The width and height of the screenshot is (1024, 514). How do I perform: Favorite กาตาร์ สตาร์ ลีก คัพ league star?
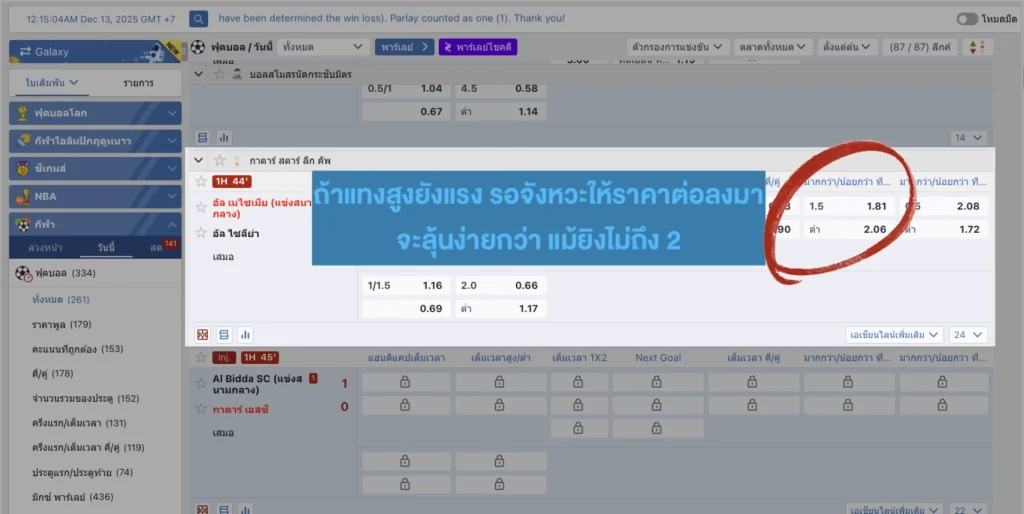tap(219, 160)
